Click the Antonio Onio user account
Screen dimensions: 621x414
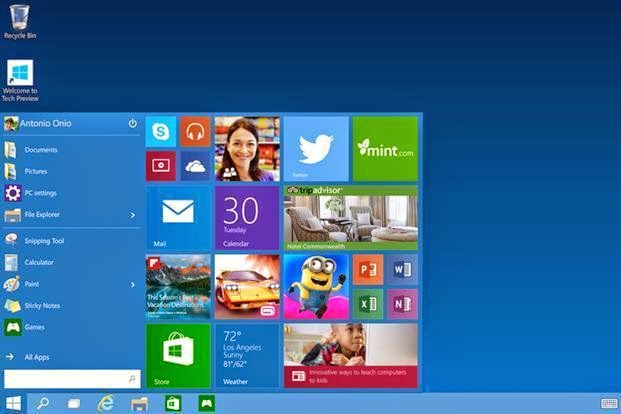38,124
